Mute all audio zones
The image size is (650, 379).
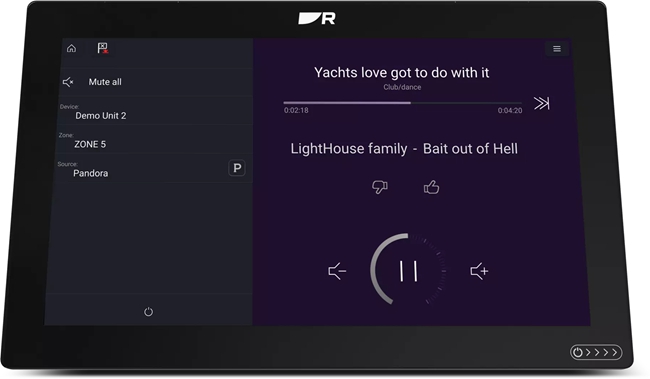(x=156, y=82)
